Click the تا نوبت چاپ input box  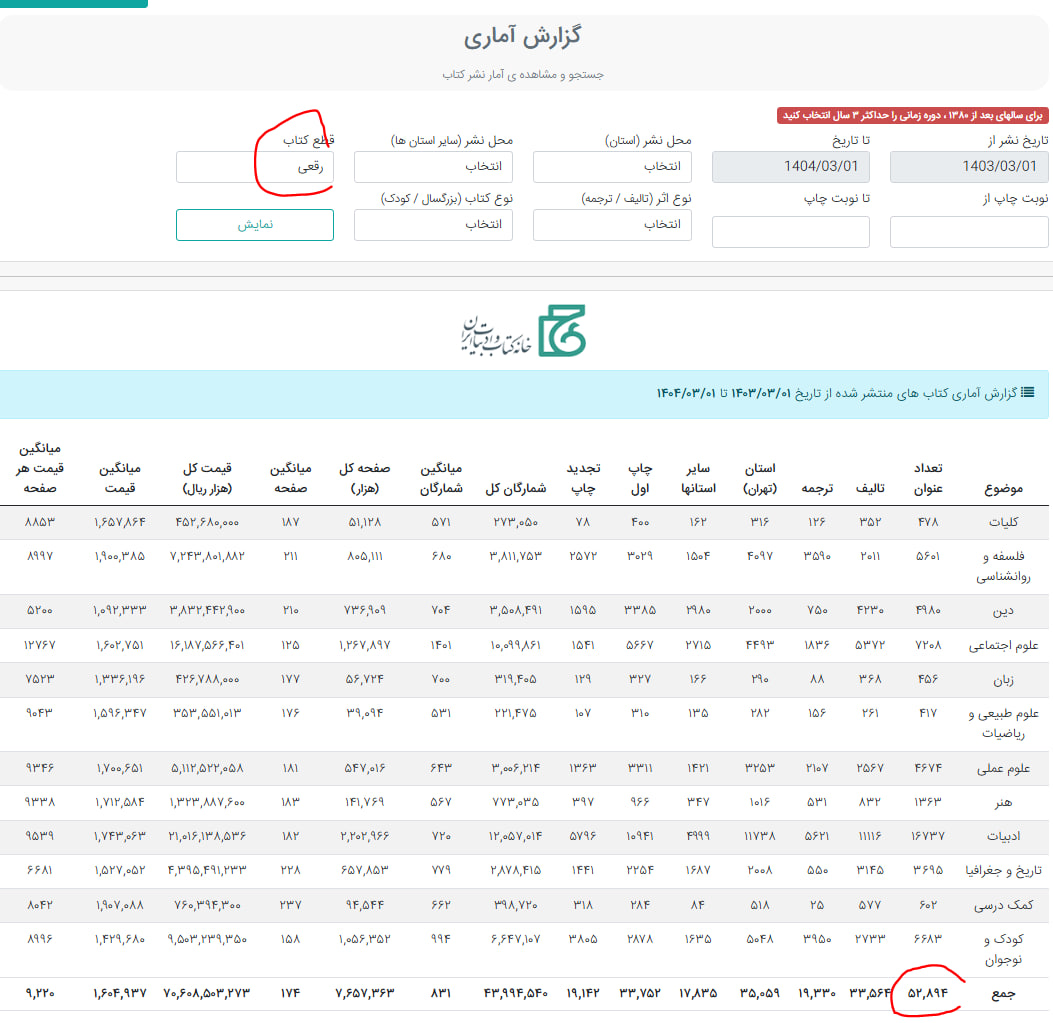point(790,232)
